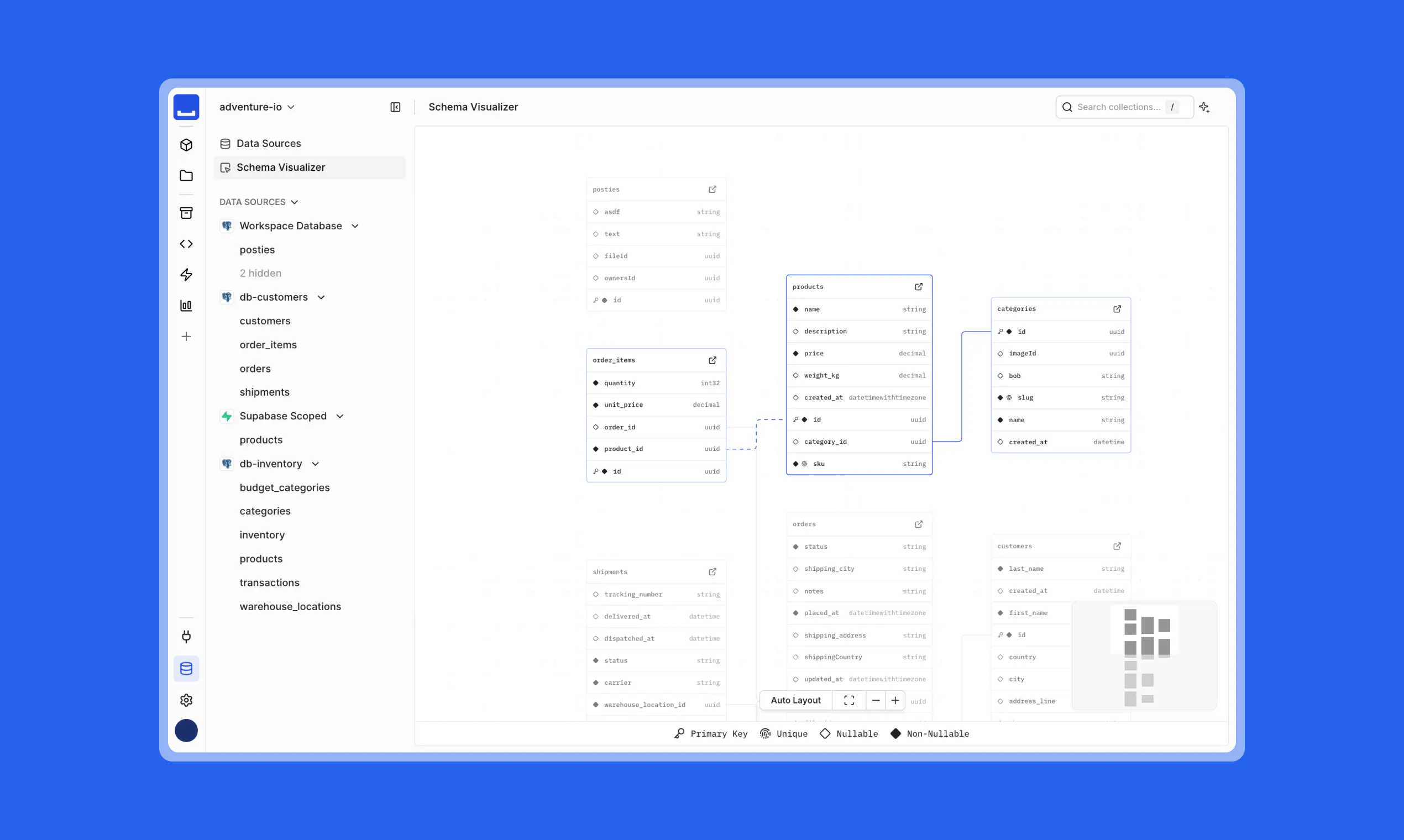
Task: Select the category_id row in products table
Action: coord(859,442)
